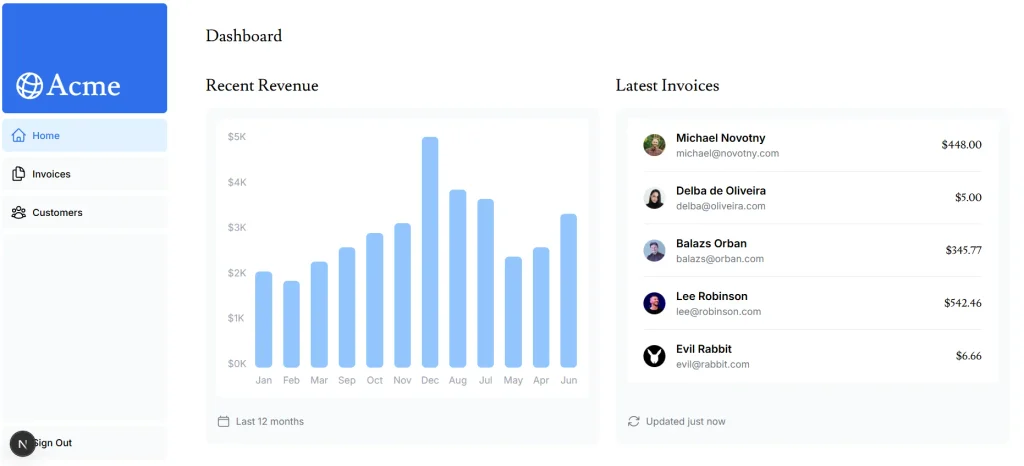Click the Updated just now label

coord(686,422)
